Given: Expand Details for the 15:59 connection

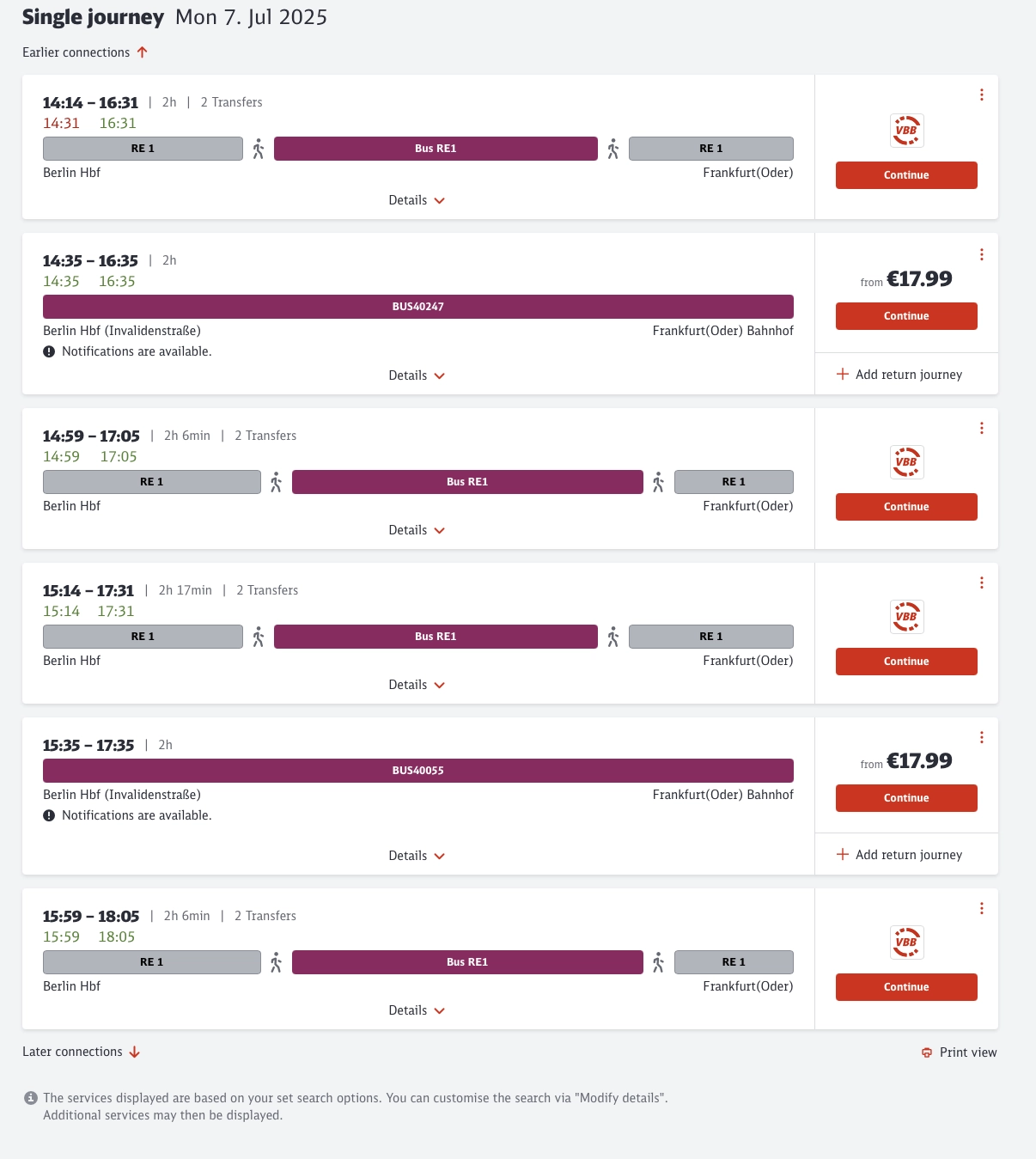Looking at the screenshot, I should (x=417, y=1010).
